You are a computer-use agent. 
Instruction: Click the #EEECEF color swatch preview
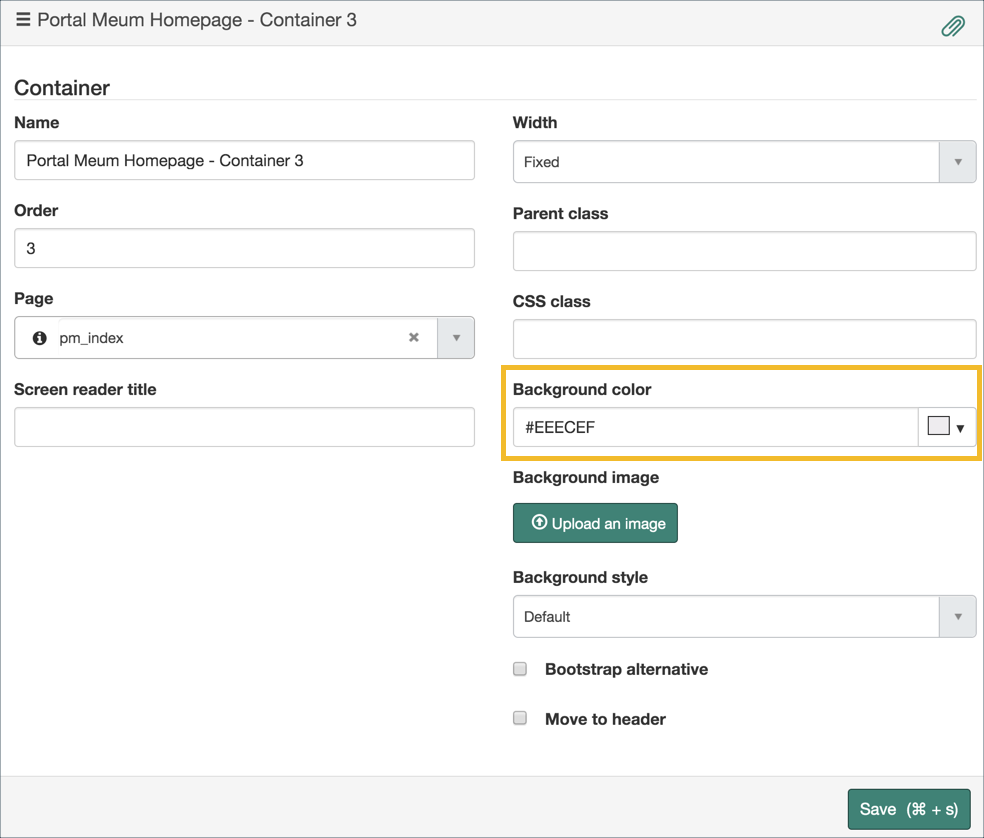click(938, 426)
